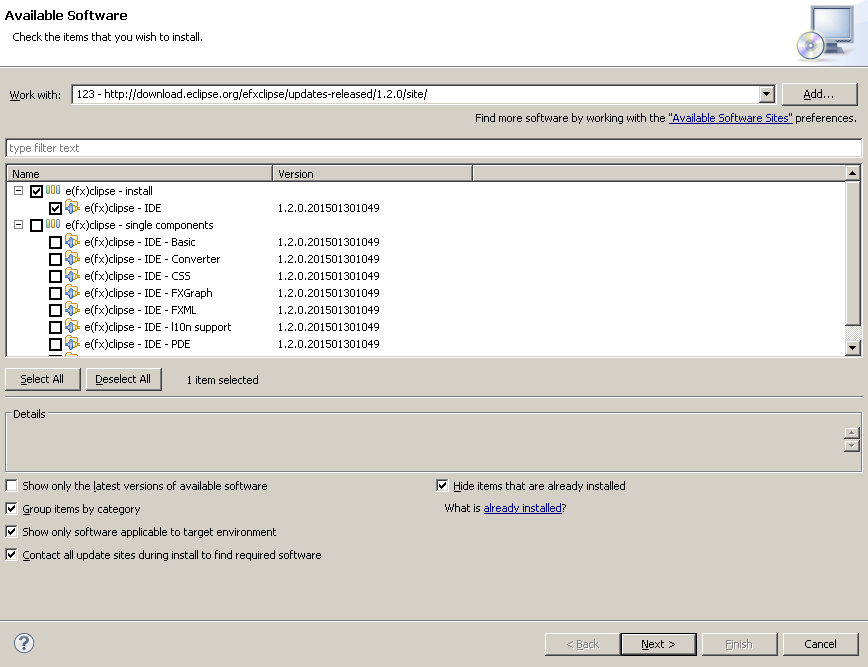
Task: Uncheck the e(fx)clipse - install category checkbox
Action: tap(37, 192)
